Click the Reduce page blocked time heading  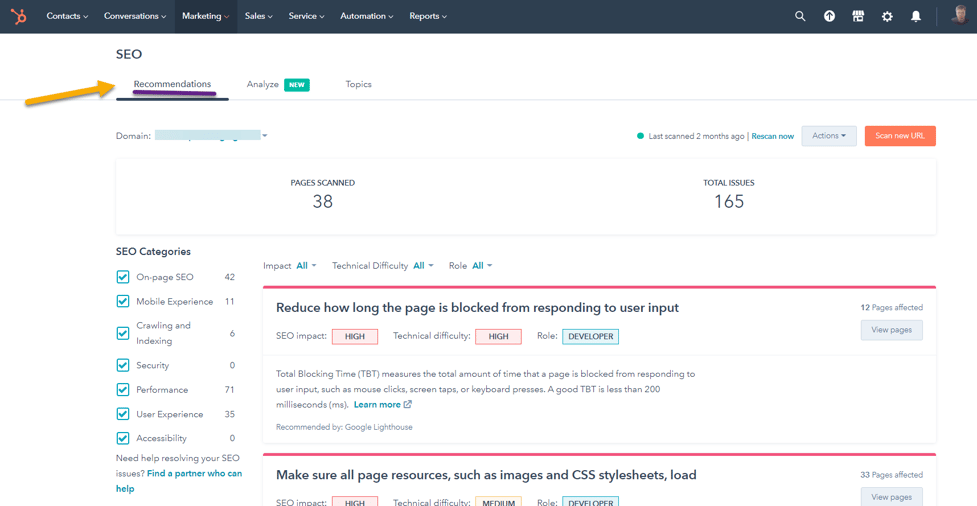tap(477, 308)
